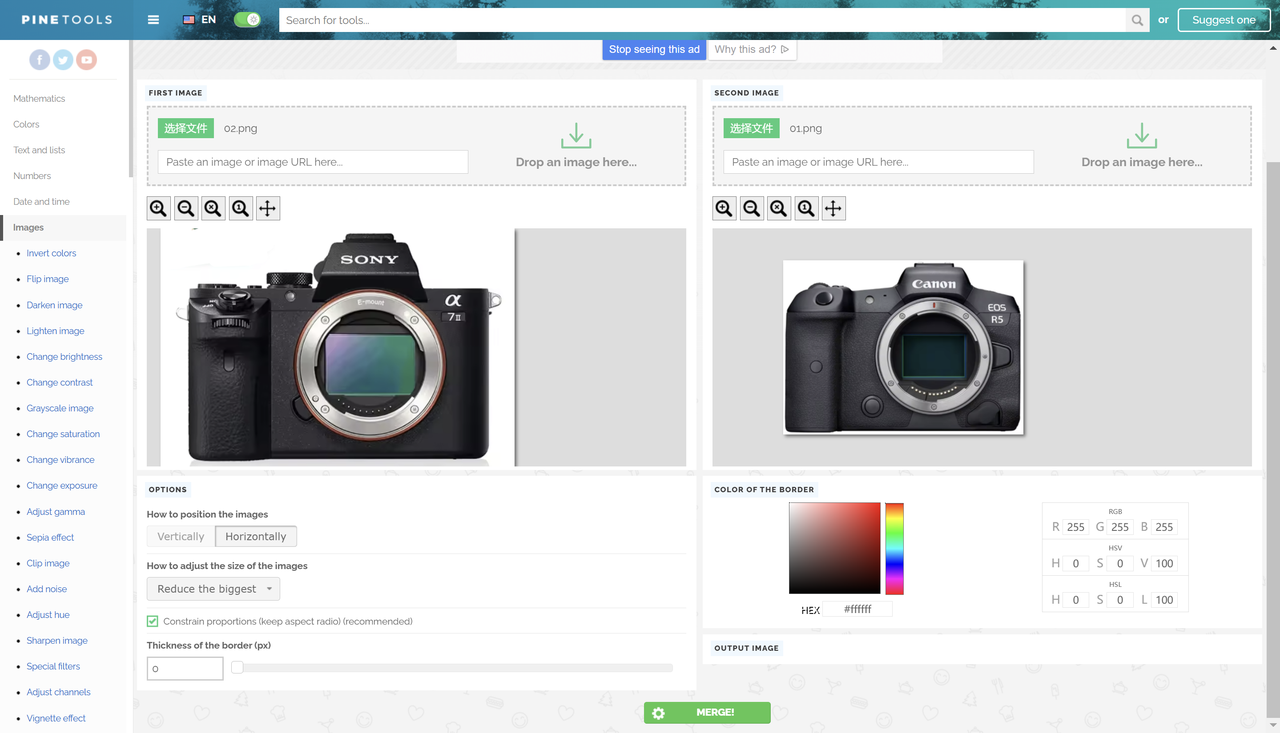Click the border thickness number field

tap(185, 668)
